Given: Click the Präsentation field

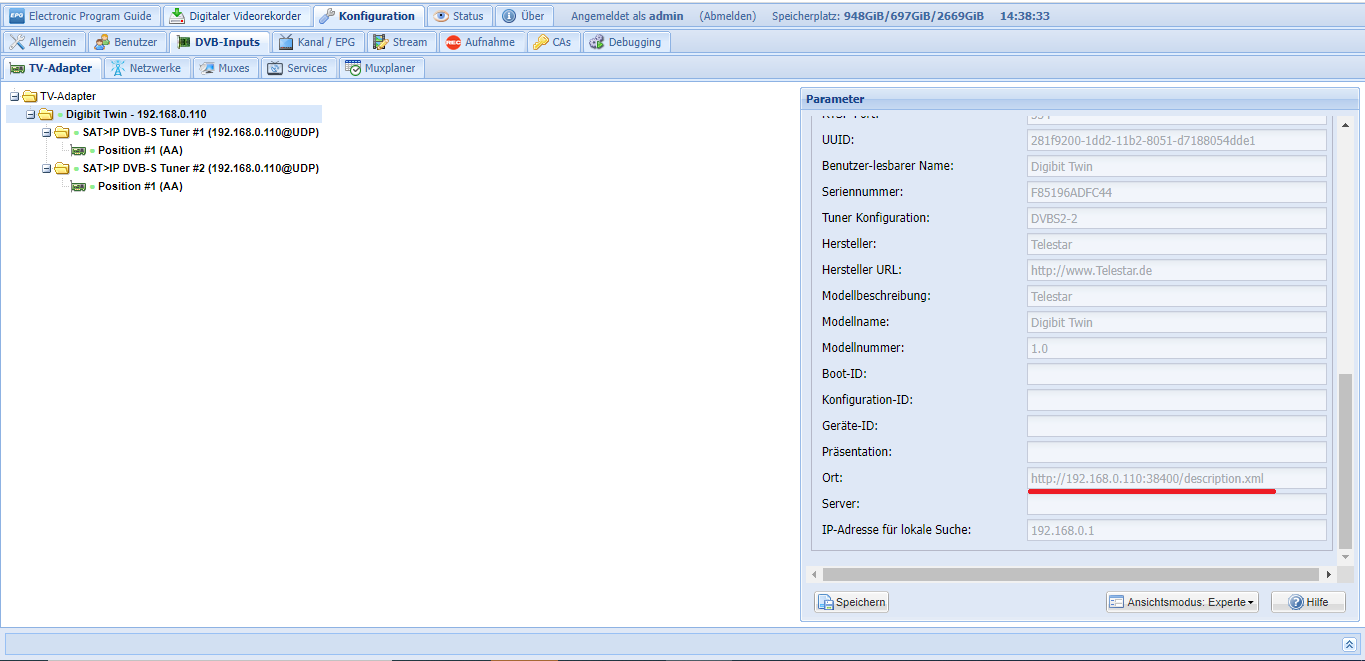Looking at the screenshot, I should point(1177,452).
